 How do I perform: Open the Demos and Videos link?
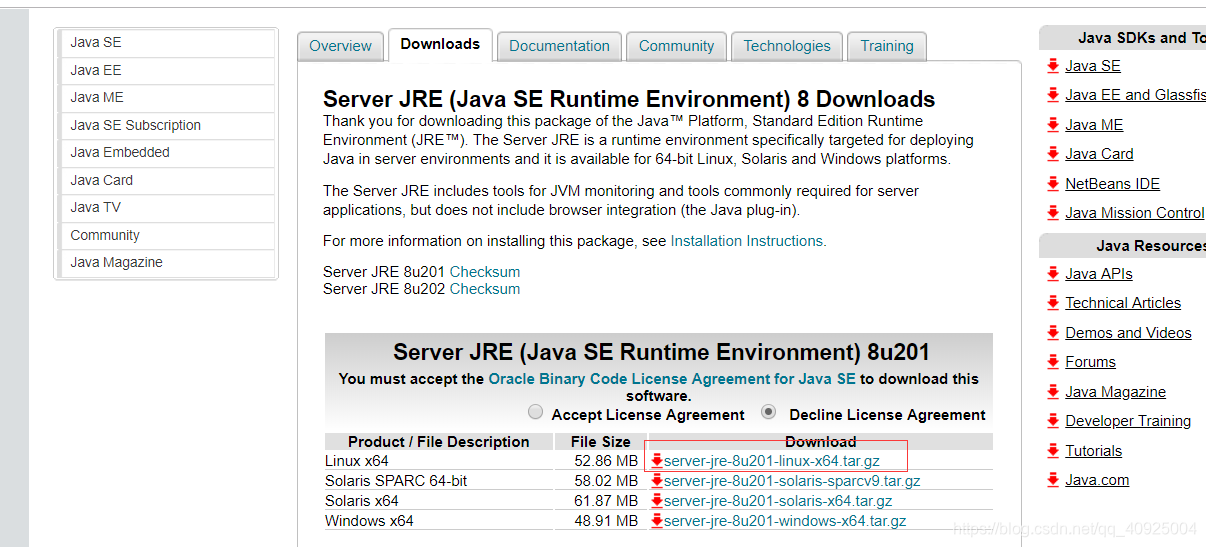[1128, 333]
